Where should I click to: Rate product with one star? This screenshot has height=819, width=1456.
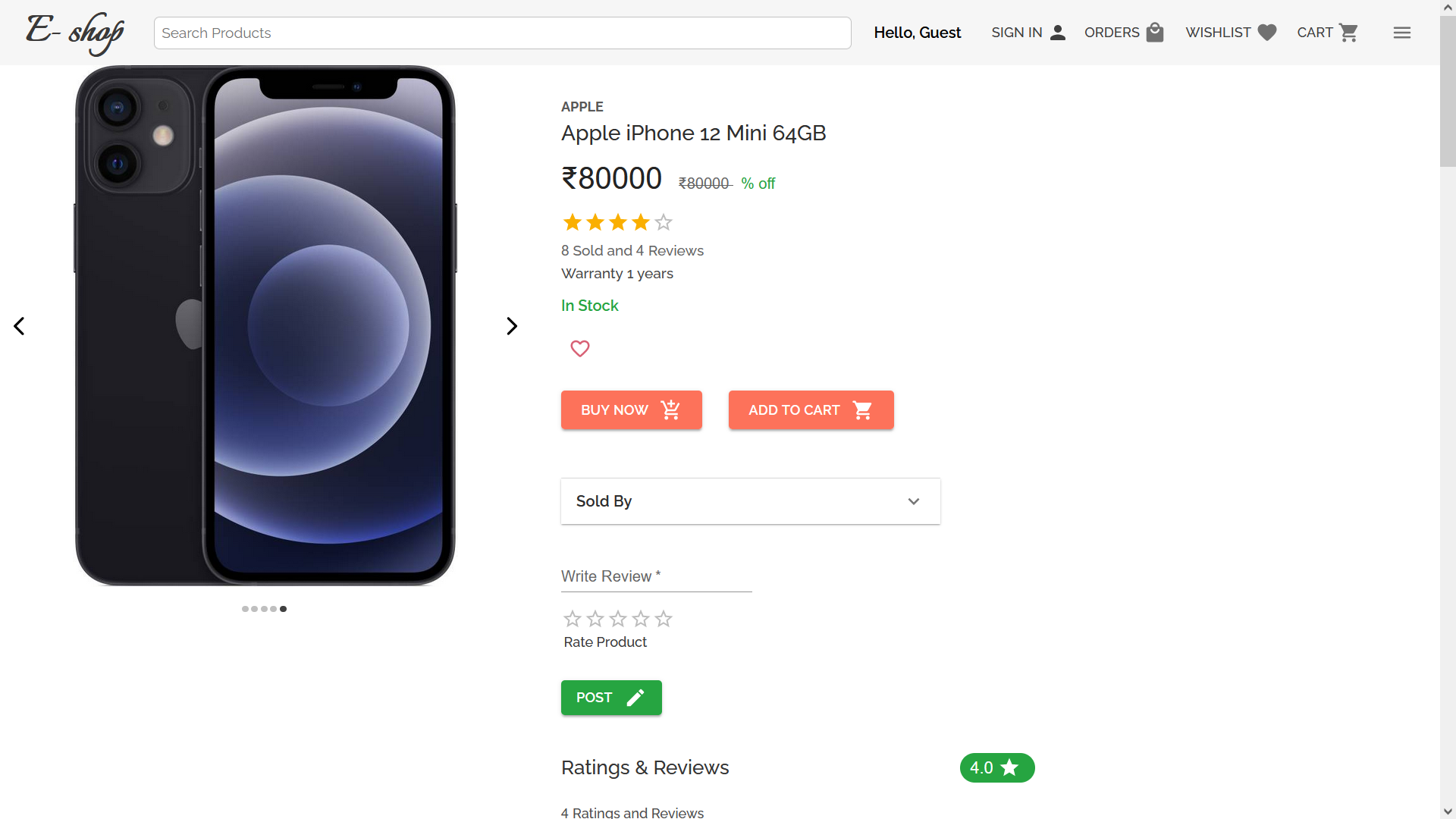[x=573, y=619]
